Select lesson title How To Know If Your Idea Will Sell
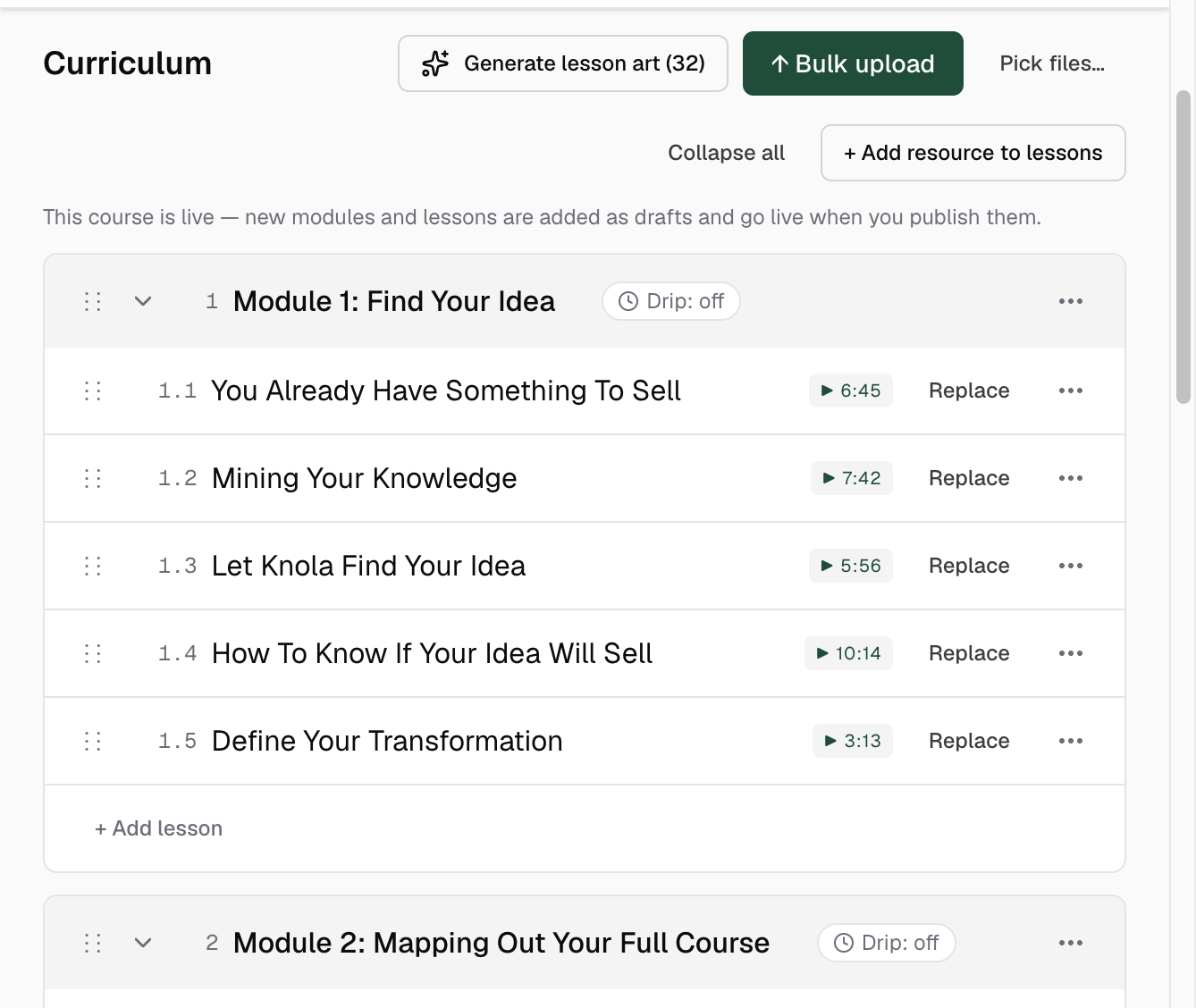 click(x=432, y=653)
